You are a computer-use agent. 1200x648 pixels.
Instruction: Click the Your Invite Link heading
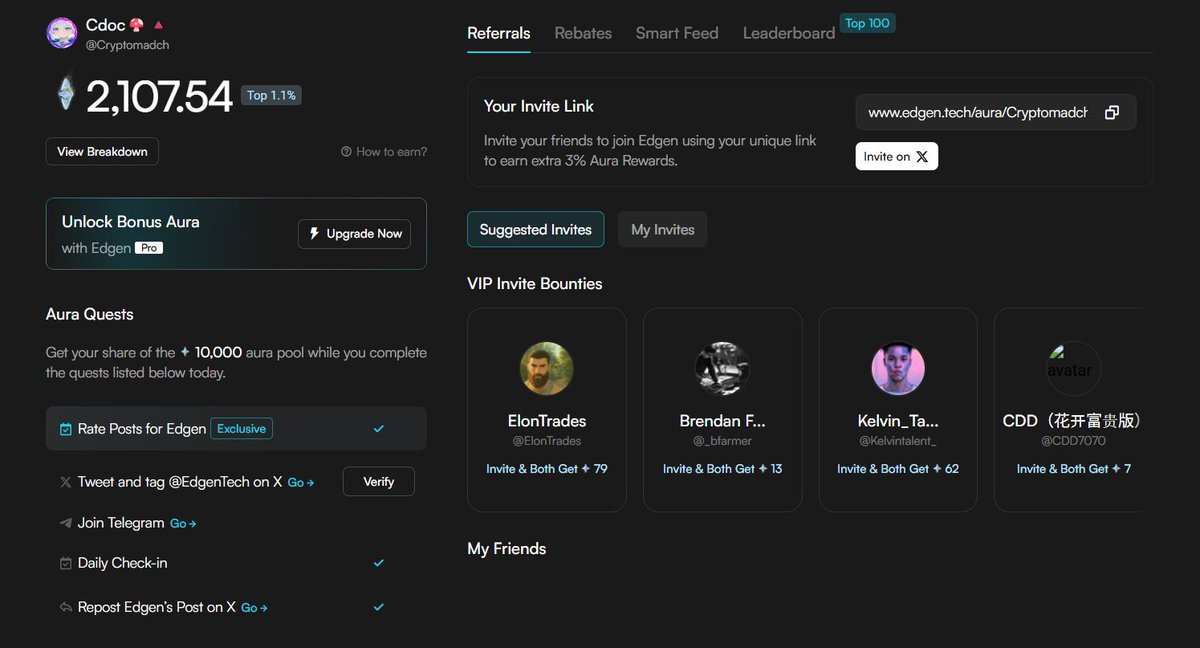point(539,106)
